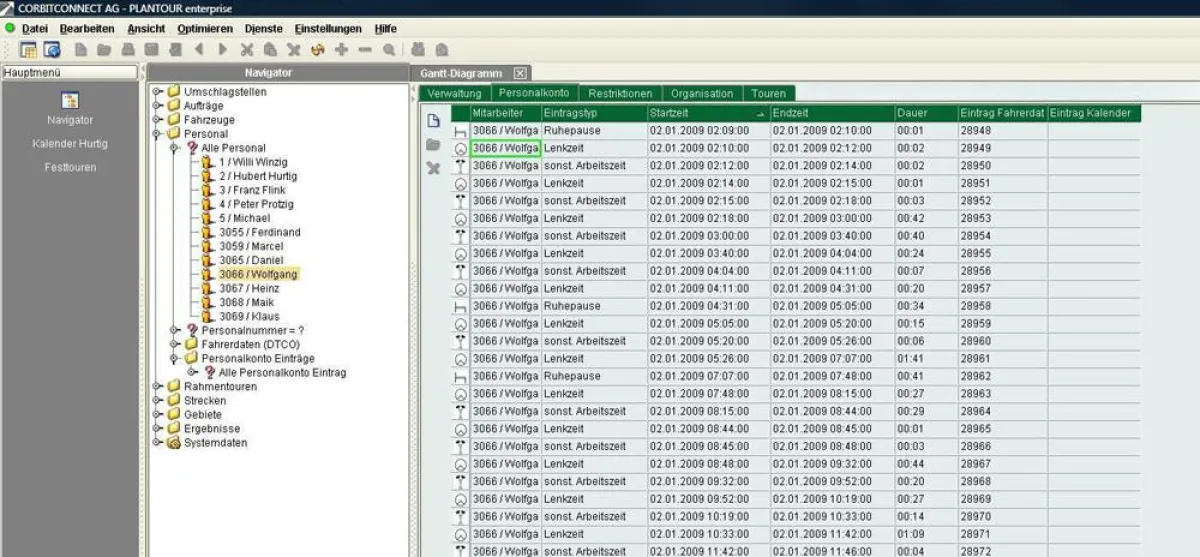The width and height of the screenshot is (1200, 557).
Task: Click the plus icon in the toolbar
Action: coord(341,49)
